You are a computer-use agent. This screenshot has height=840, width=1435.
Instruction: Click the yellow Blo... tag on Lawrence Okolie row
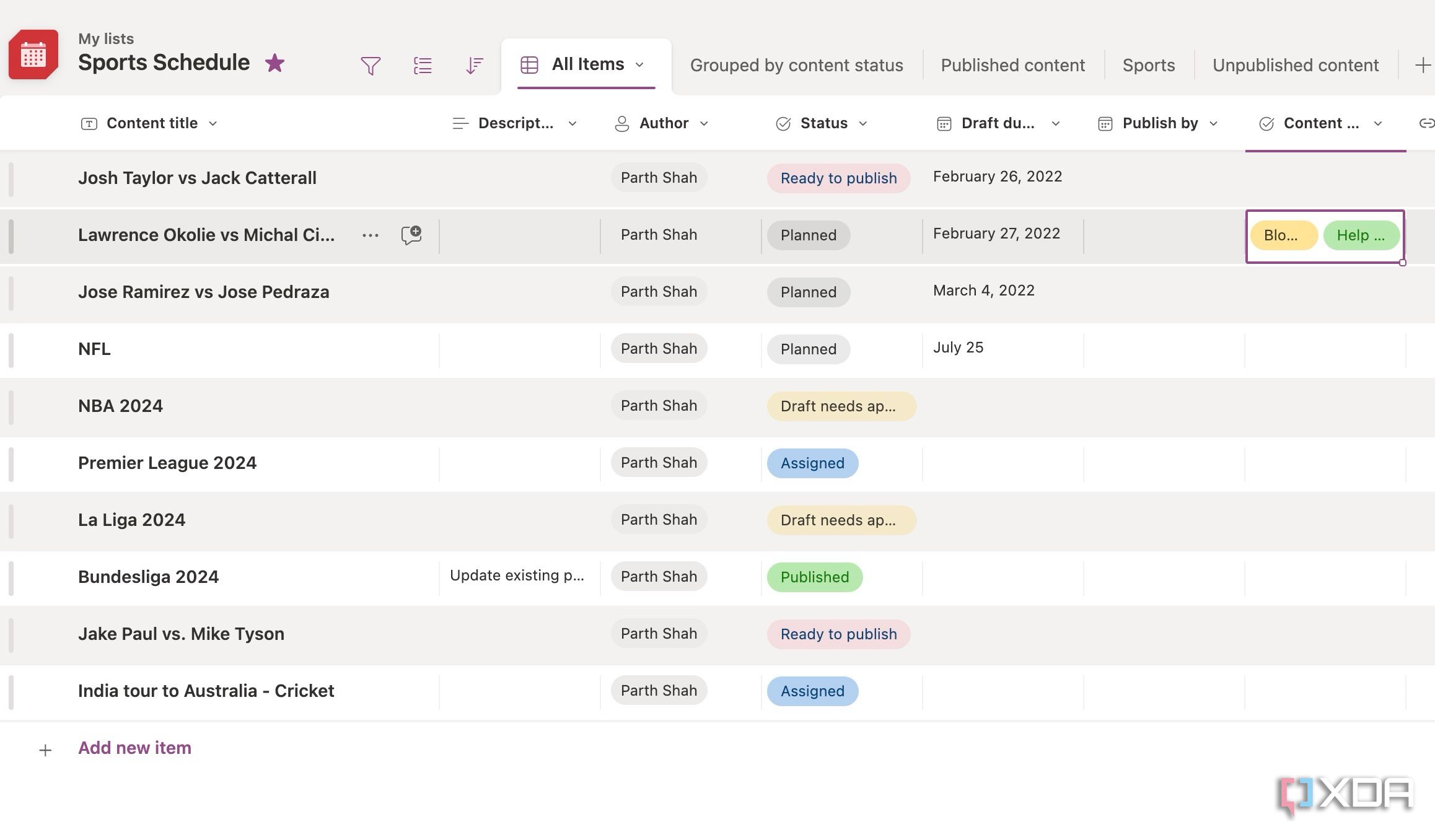click(x=1283, y=235)
